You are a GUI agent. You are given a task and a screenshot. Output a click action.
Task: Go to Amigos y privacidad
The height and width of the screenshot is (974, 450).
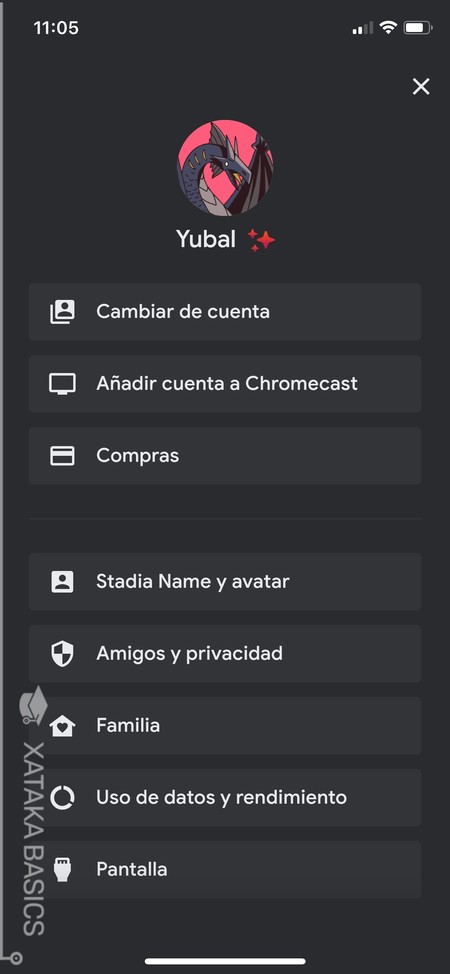[225, 654]
